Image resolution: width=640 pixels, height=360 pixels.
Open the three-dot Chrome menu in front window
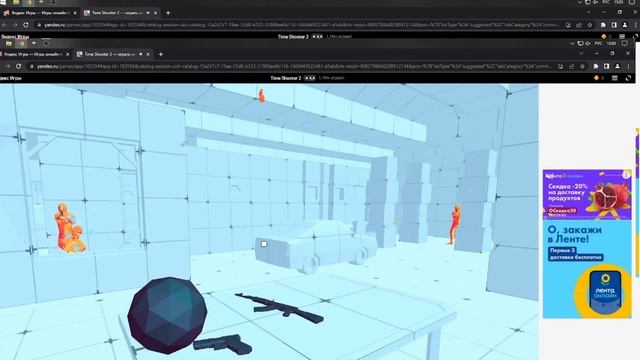pyautogui.click(x=629, y=66)
